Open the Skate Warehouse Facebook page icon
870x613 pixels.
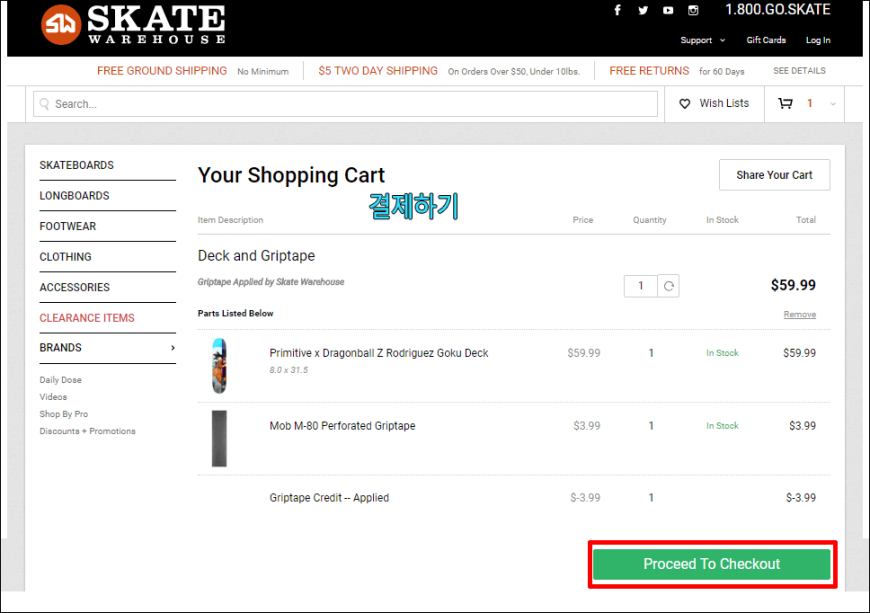pos(618,10)
